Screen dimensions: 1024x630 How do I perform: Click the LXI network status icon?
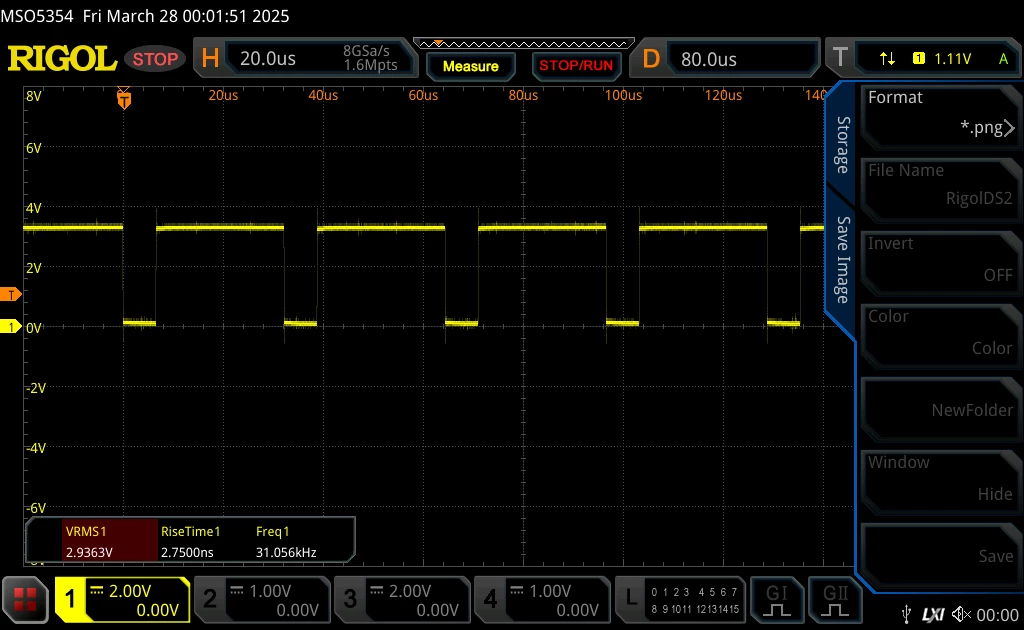tap(933, 614)
